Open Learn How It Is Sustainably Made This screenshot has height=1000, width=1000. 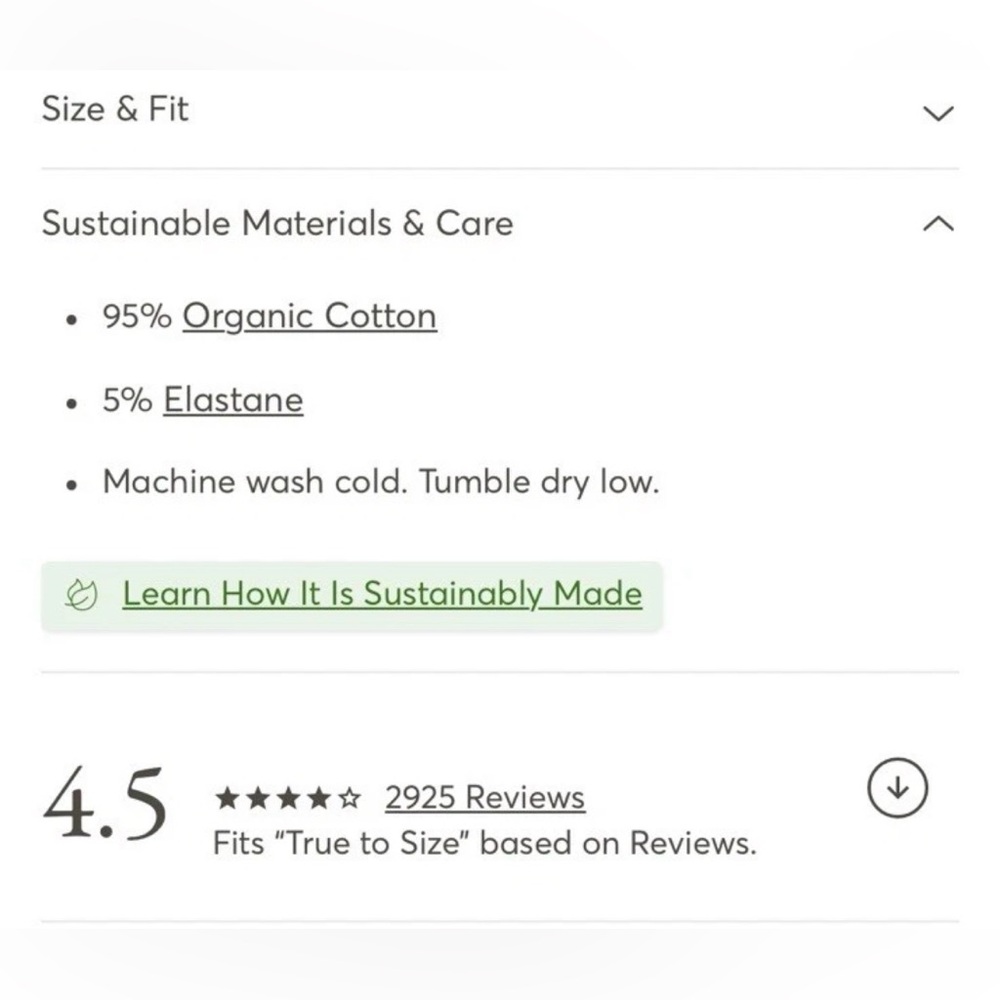coord(382,594)
